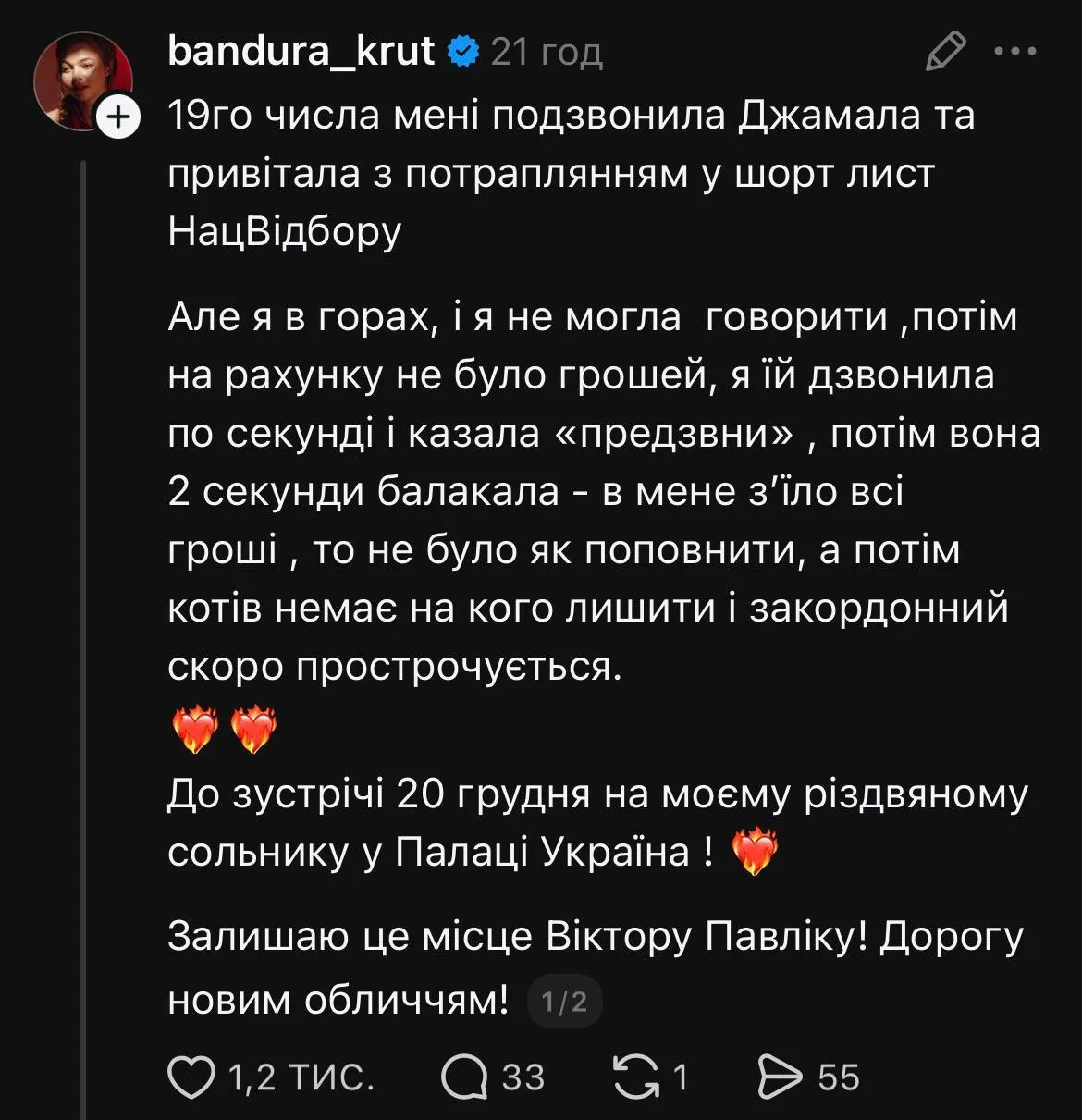Open the 1/2 thread part indicator
Screen dimensions: 1082x1120
564,1002
